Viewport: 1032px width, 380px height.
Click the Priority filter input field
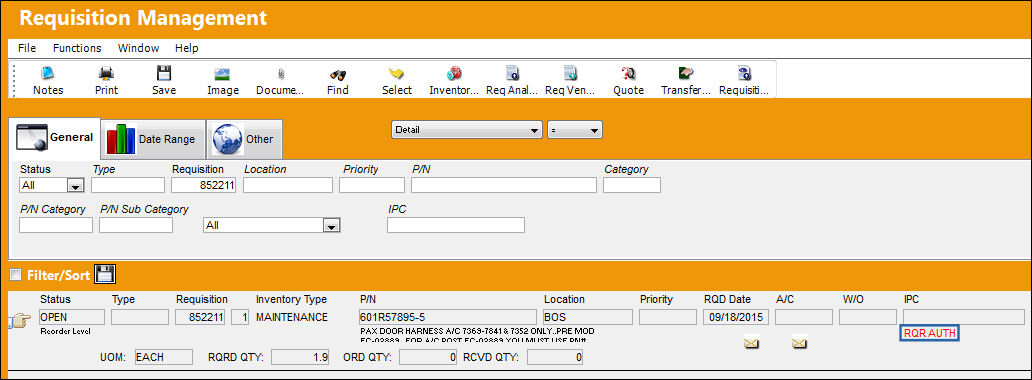pyautogui.click(x=372, y=185)
